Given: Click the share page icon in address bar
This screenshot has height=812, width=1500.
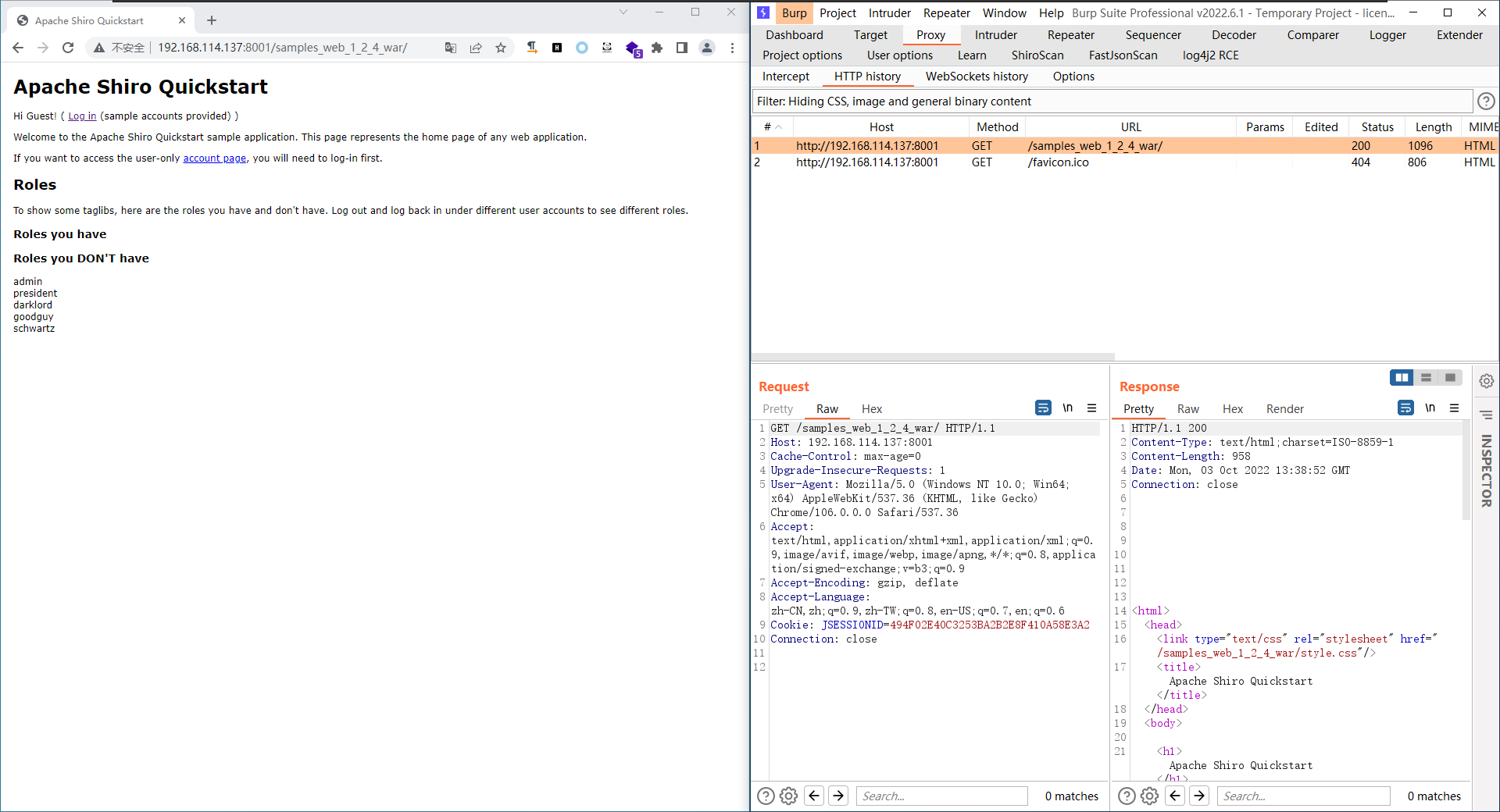Looking at the screenshot, I should (x=476, y=48).
